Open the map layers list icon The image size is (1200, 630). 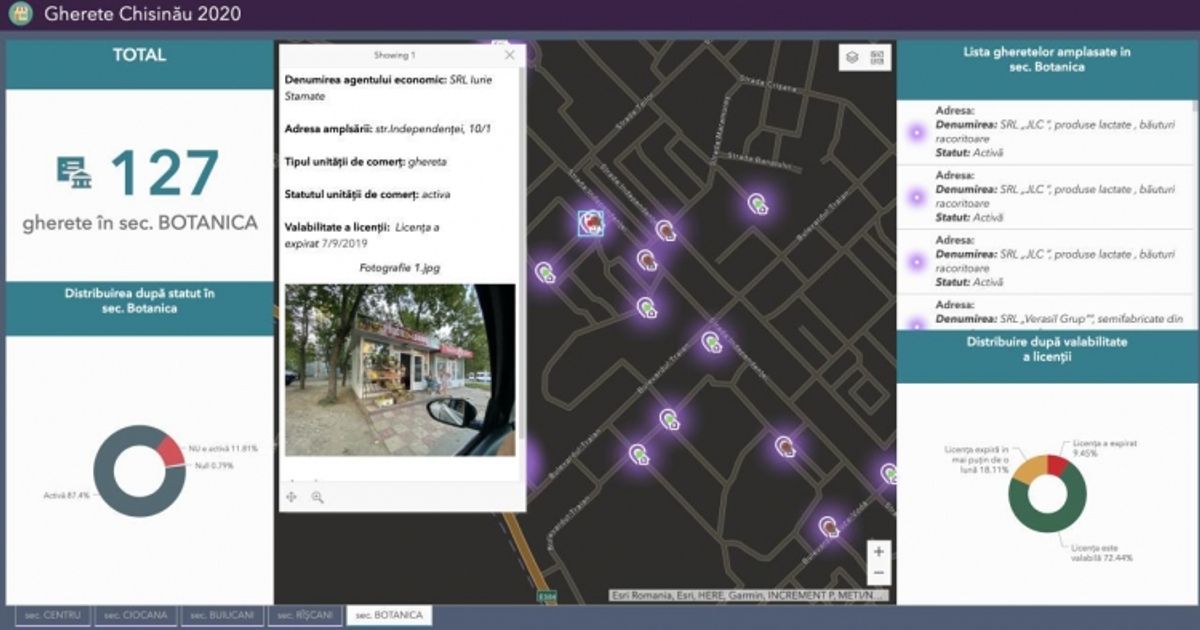pos(852,57)
